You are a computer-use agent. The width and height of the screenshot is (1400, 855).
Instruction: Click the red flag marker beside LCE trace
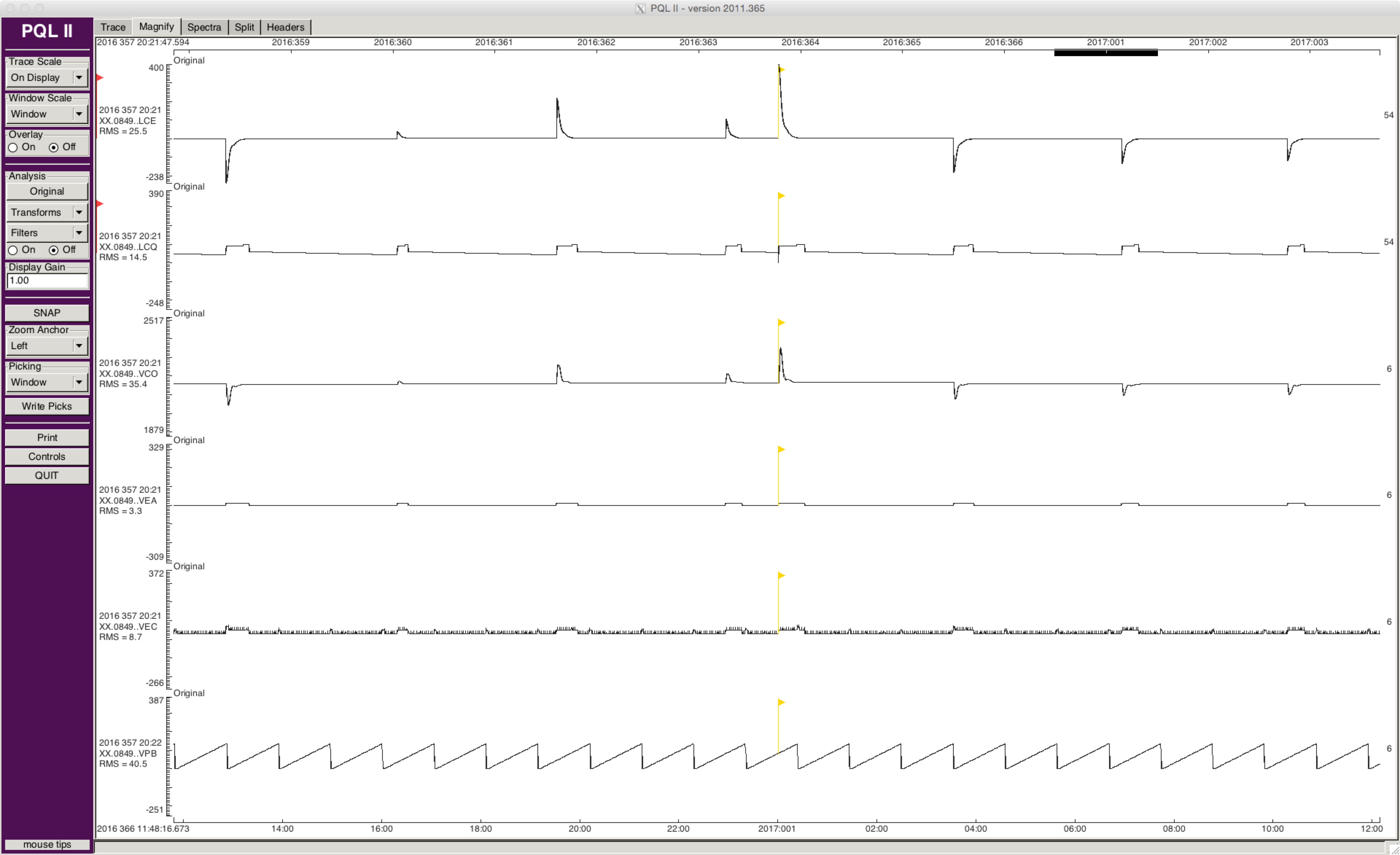(100, 77)
